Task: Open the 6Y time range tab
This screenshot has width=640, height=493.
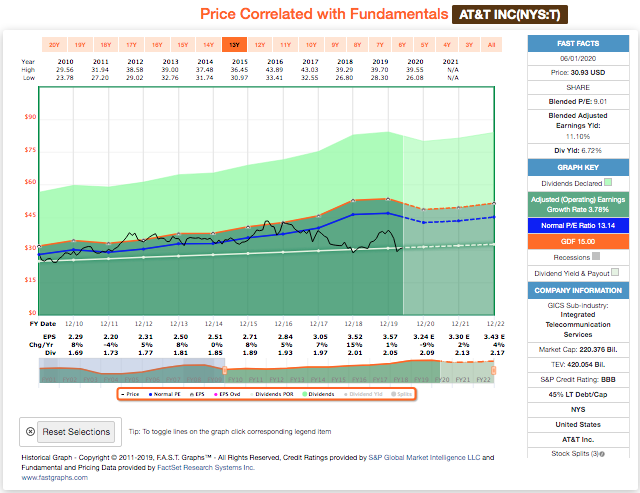Action: [x=402, y=45]
